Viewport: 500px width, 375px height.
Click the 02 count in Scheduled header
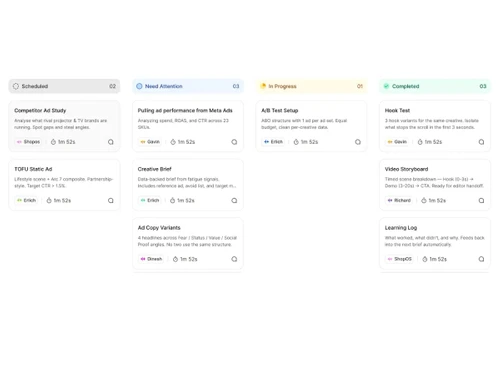point(113,86)
